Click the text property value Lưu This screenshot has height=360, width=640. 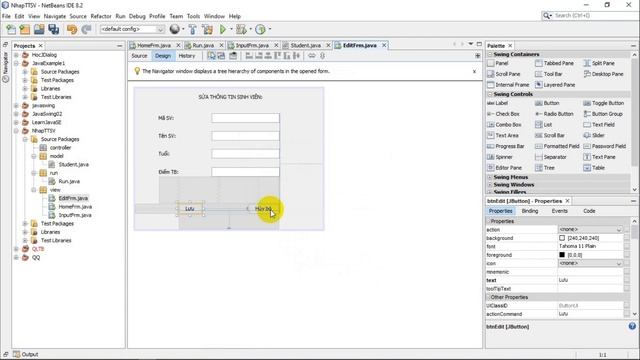[590, 280]
